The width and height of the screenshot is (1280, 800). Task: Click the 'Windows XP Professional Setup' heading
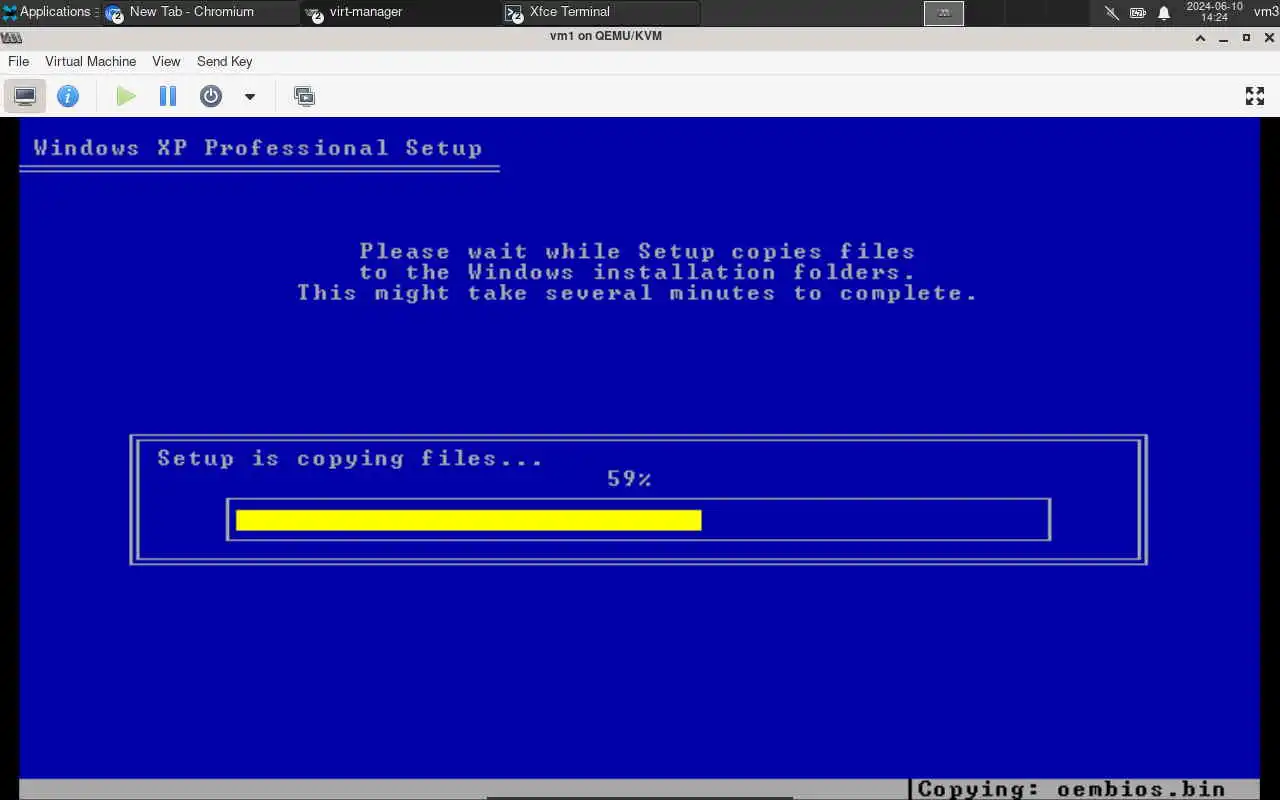258,148
